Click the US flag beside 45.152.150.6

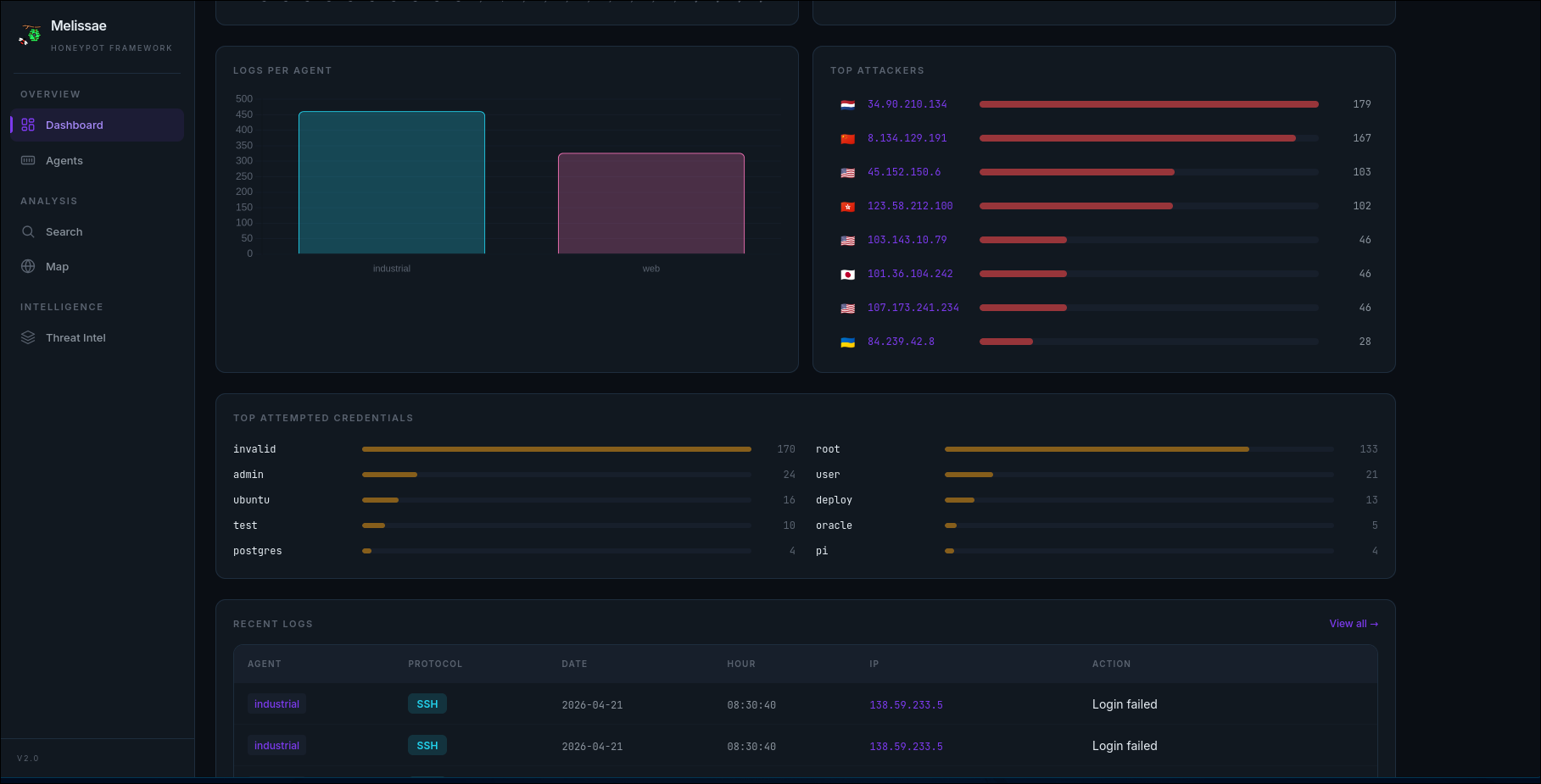point(847,173)
